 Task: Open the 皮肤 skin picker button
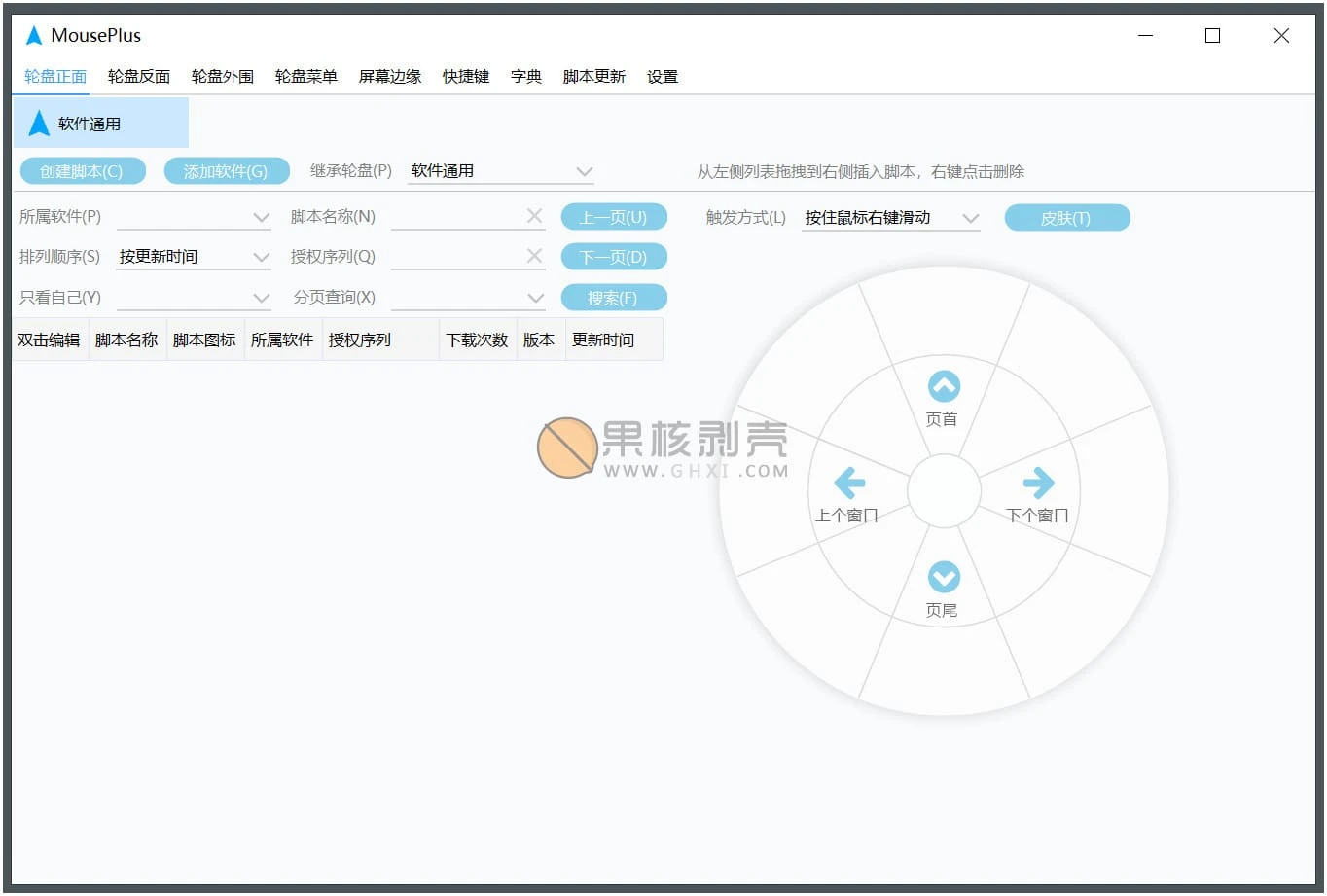pos(1067,217)
